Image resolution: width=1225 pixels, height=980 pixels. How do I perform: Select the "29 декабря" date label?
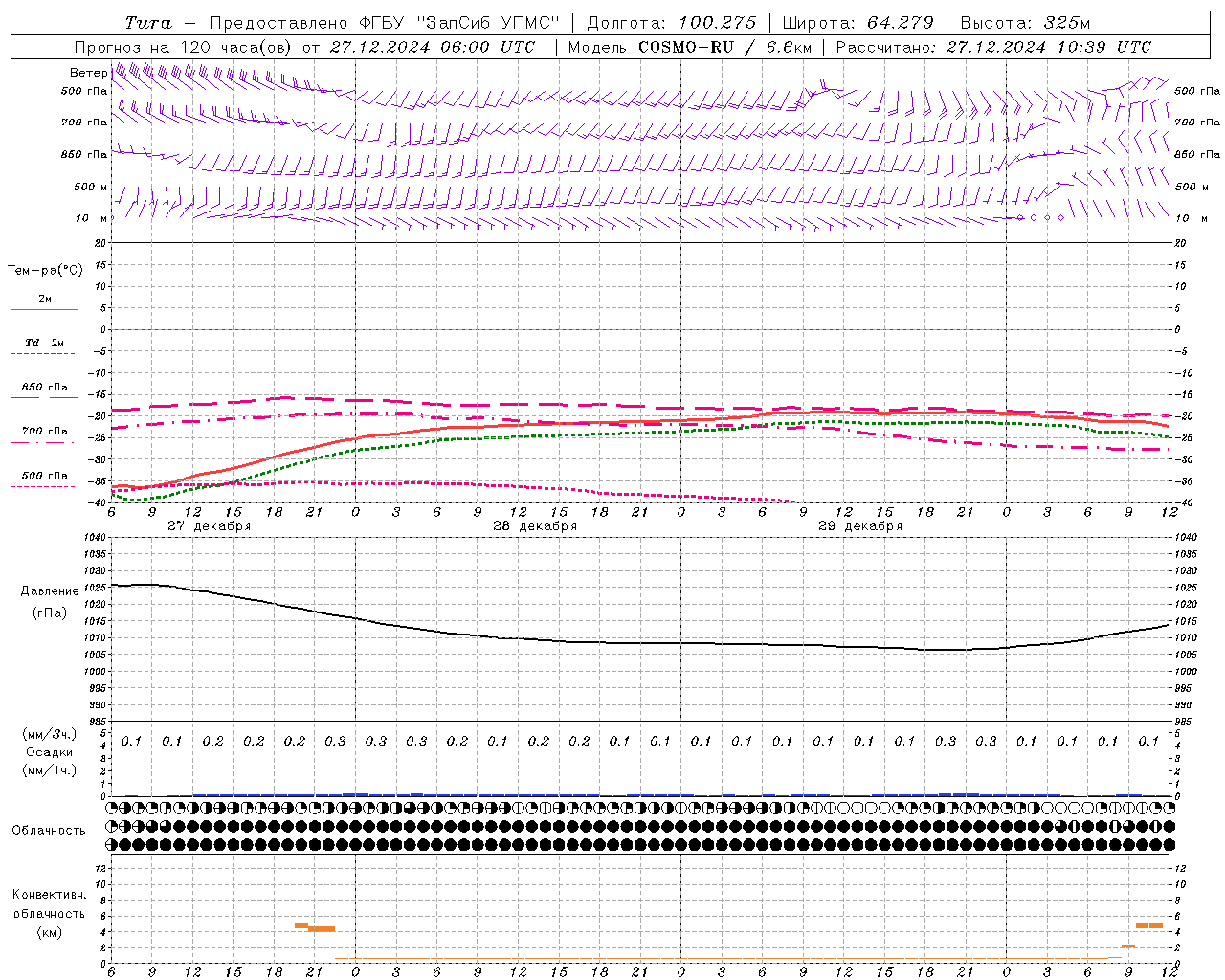pos(860,526)
